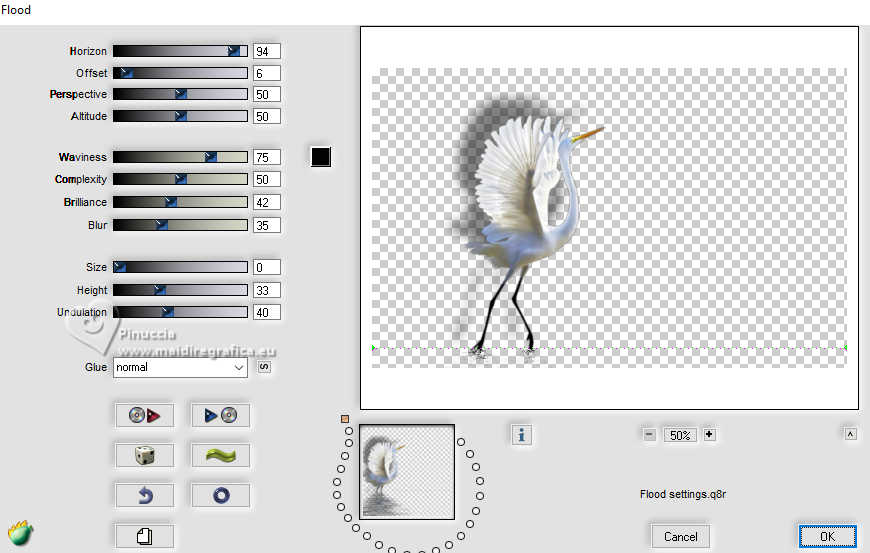Click the dice randomize button
Image resolution: width=870 pixels, height=553 pixels.
[x=145, y=455]
